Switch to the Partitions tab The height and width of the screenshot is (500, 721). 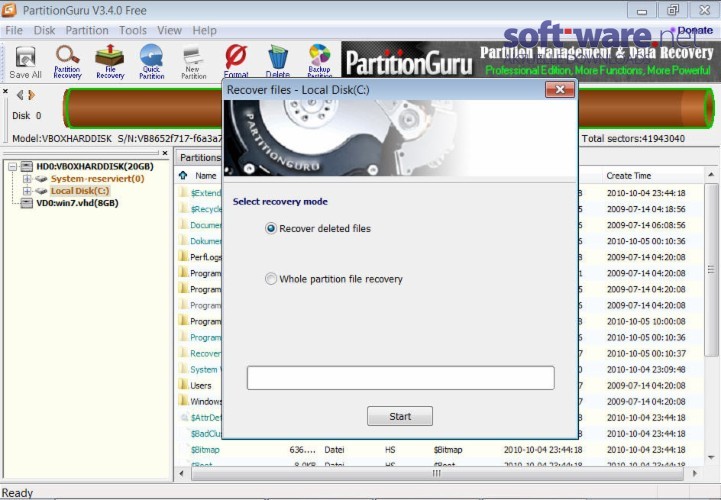pos(199,157)
